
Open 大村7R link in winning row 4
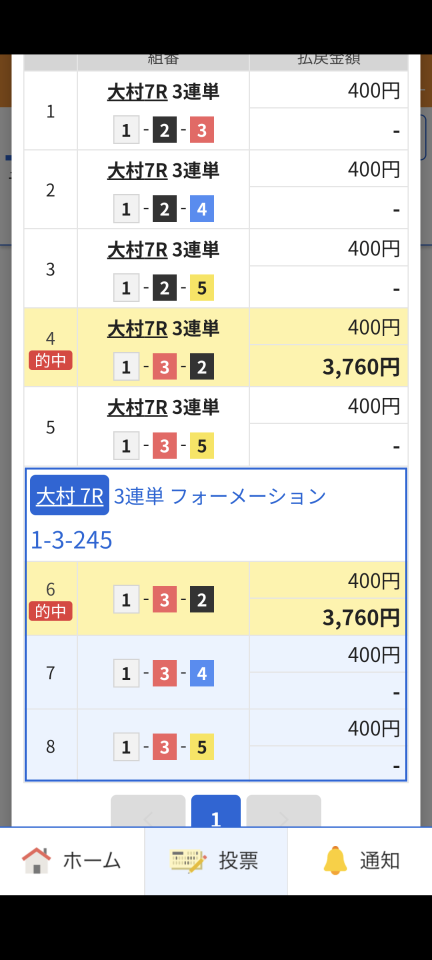137,329
